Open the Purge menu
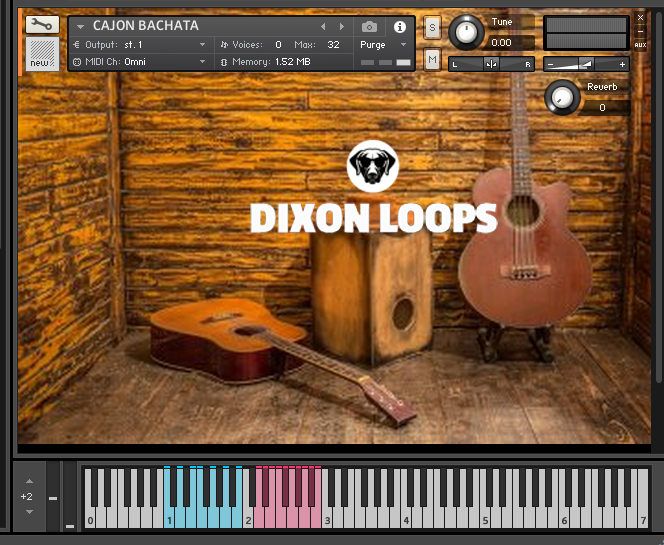664x545 pixels. pyautogui.click(x=385, y=45)
